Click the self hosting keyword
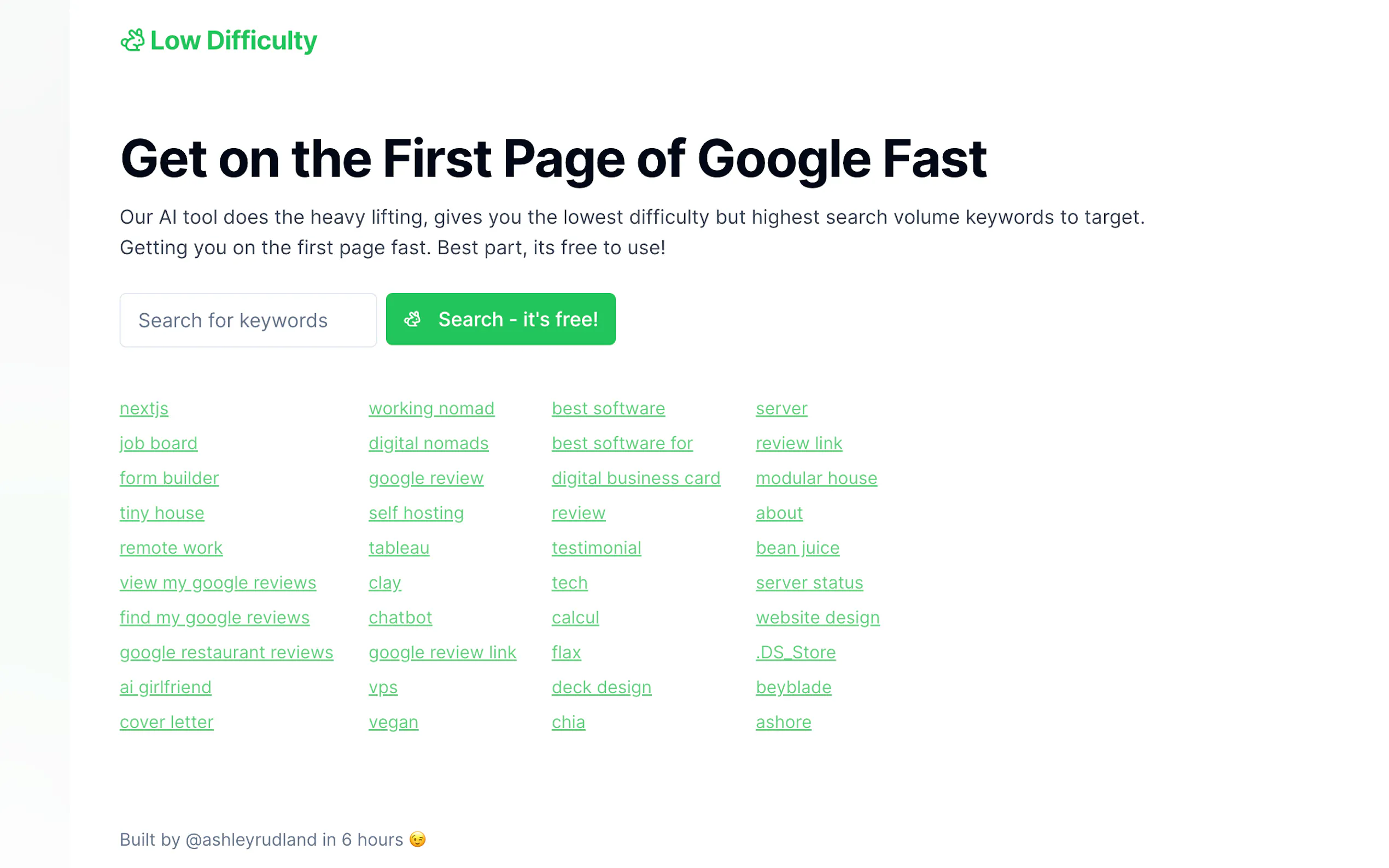This screenshot has width=1389, height=868. click(416, 513)
